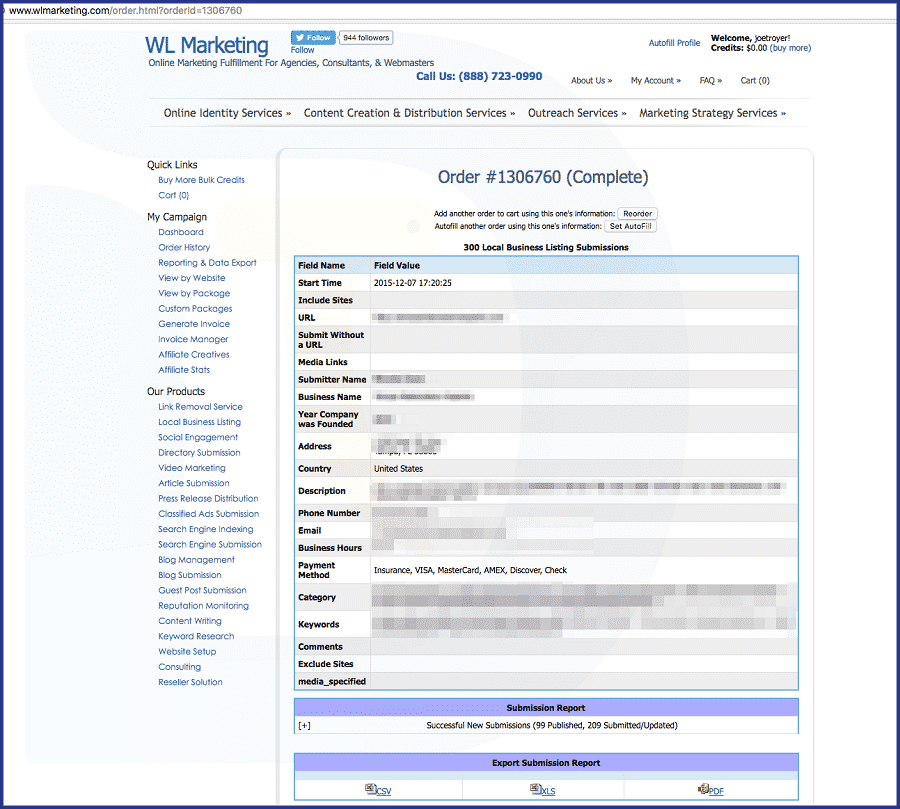The width and height of the screenshot is (900, 809).
Task: Click Generate Invoice link
Action: point(194,324)
